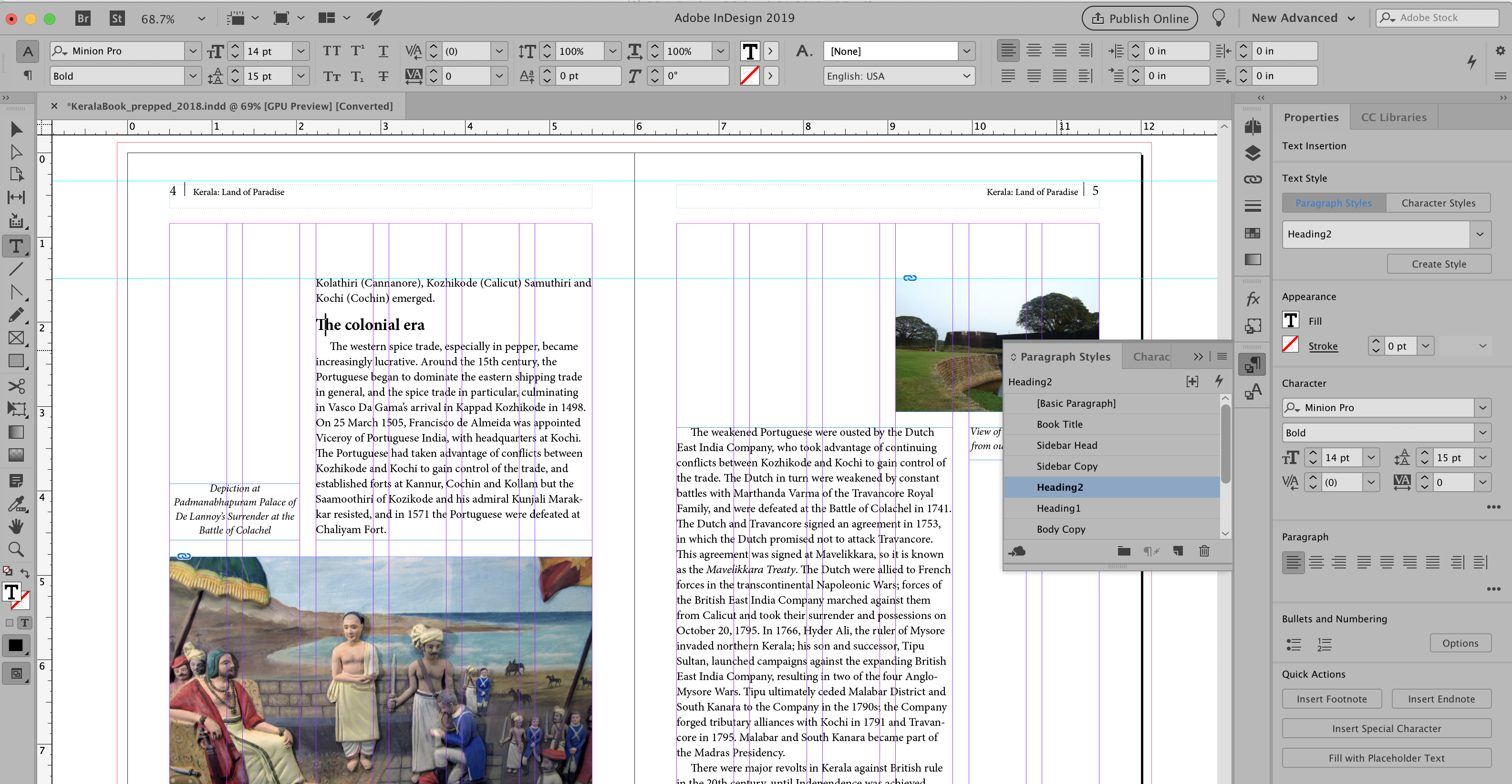
Task: Enable center paragraph alignment in Properties
Action: click(1316, 562)
